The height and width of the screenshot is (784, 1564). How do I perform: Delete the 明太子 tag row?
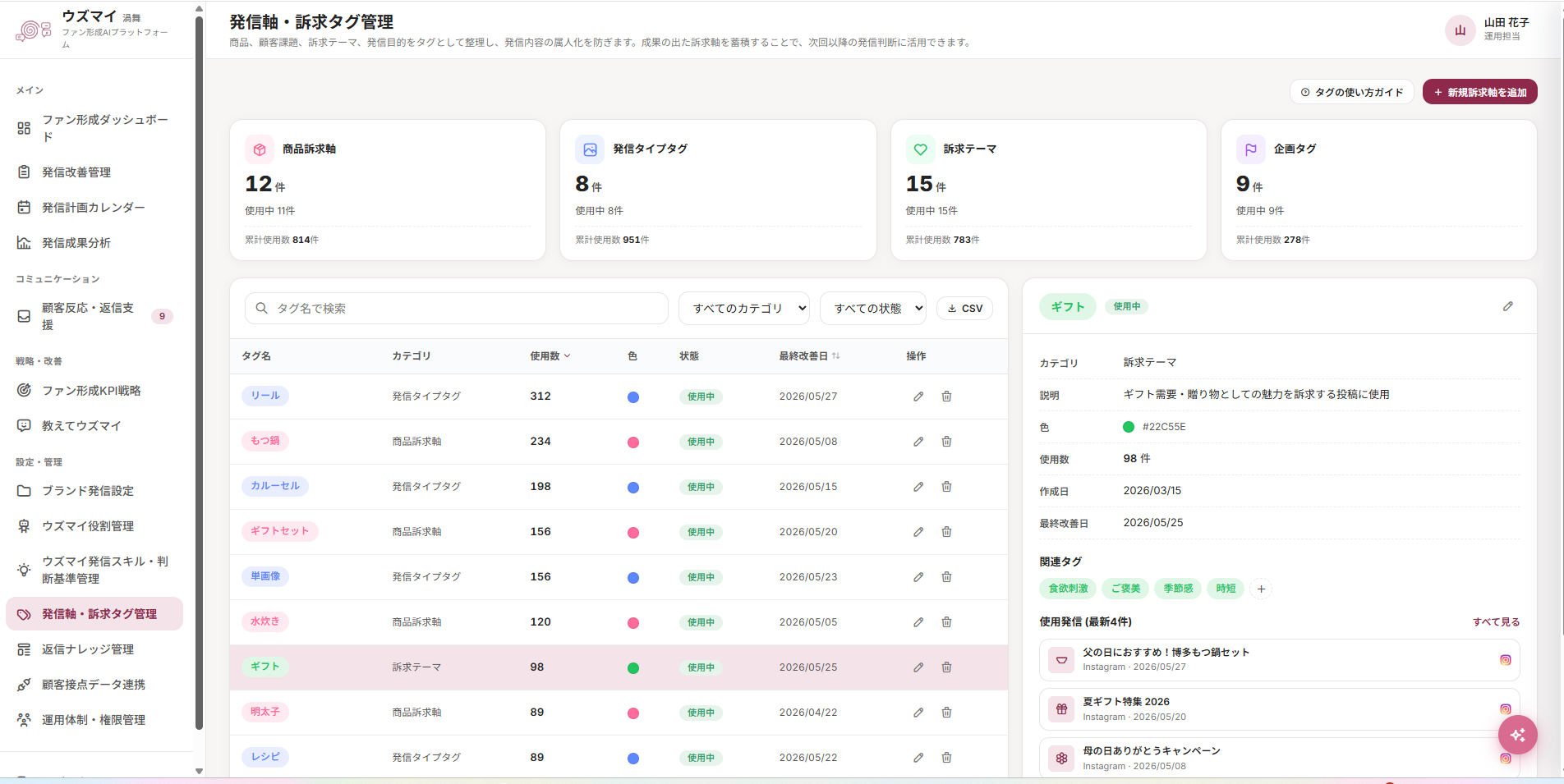(946, 713)
